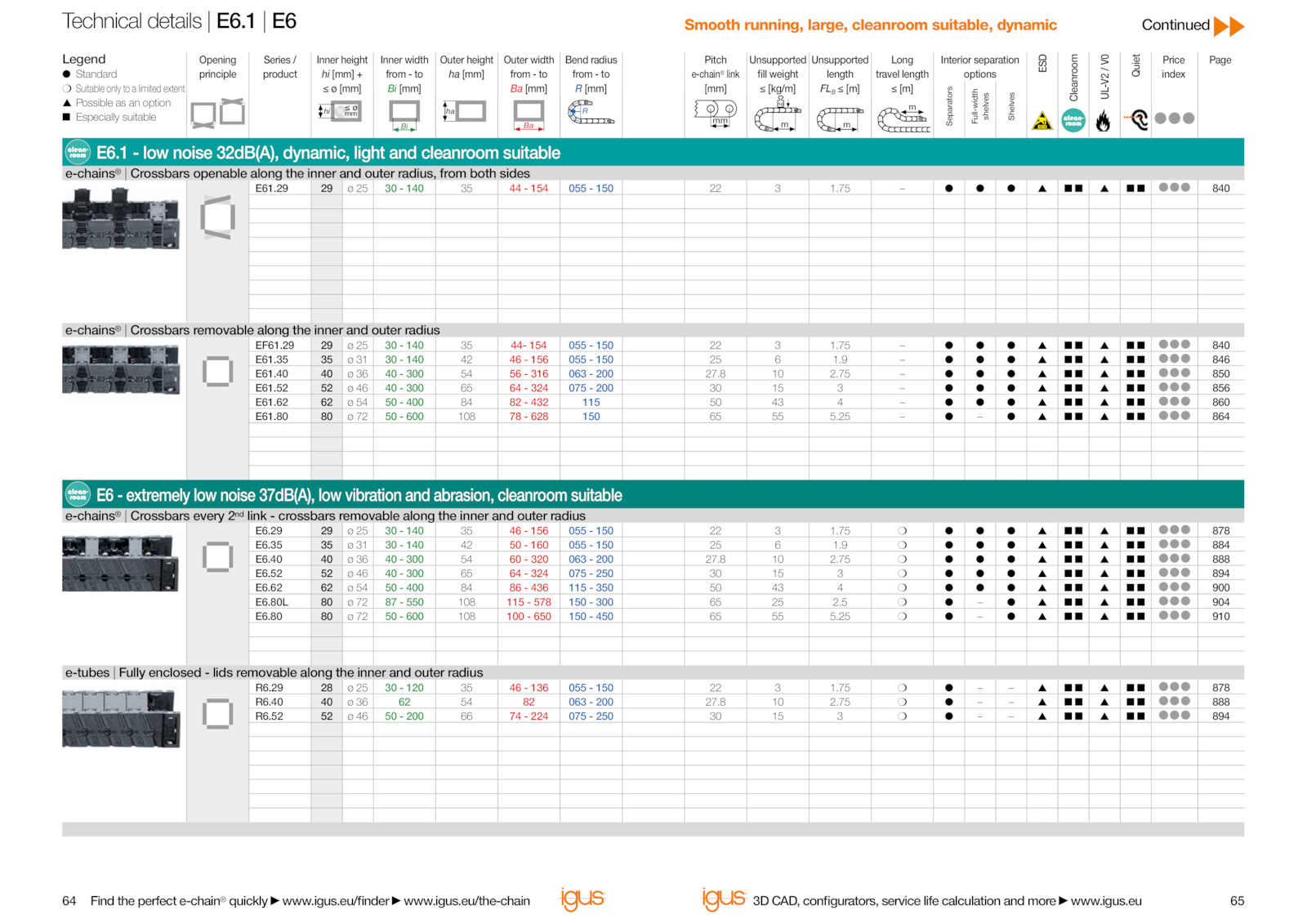This screenshot has width=1307, height=924.
Task: Open www.igus.eu/the-chain link in footer
Action: pos(466,900)
